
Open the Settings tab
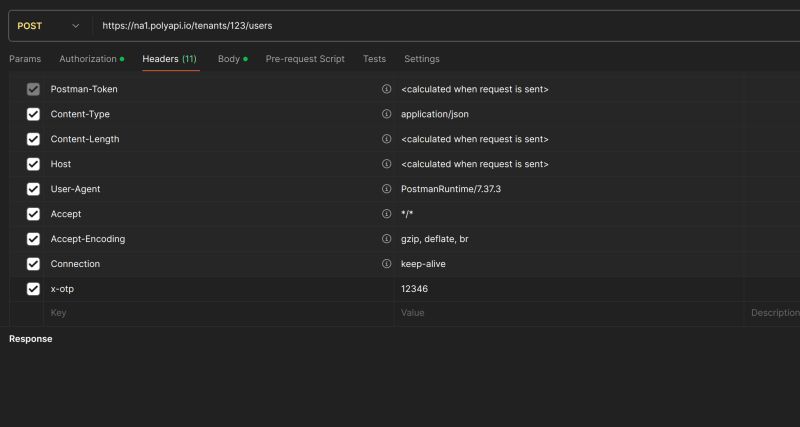point(422,59)
